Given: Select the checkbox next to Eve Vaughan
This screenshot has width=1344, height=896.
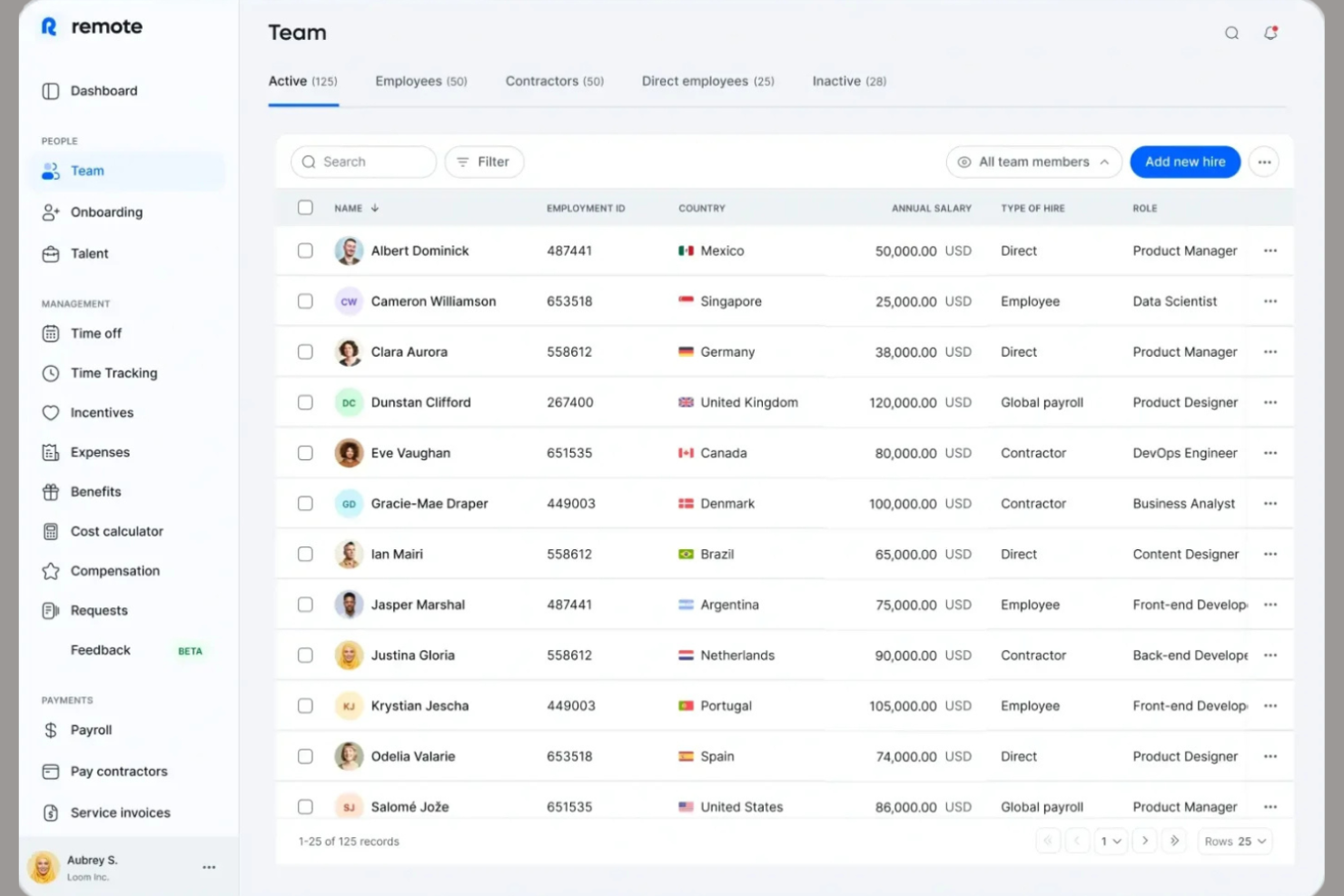Looking at the screenshot, I should pyautogui.click(x=305, y=452).
